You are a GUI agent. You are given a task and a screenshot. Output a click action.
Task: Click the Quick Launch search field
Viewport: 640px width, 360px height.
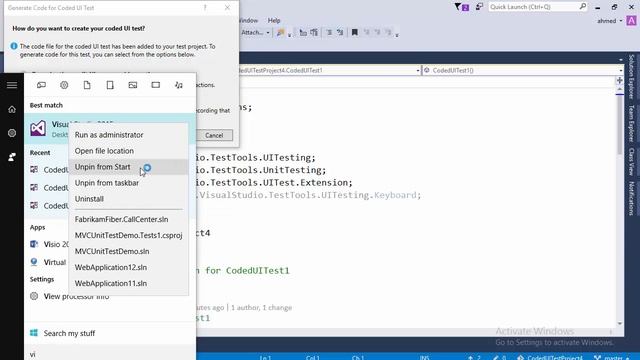[x=537, y=7]
